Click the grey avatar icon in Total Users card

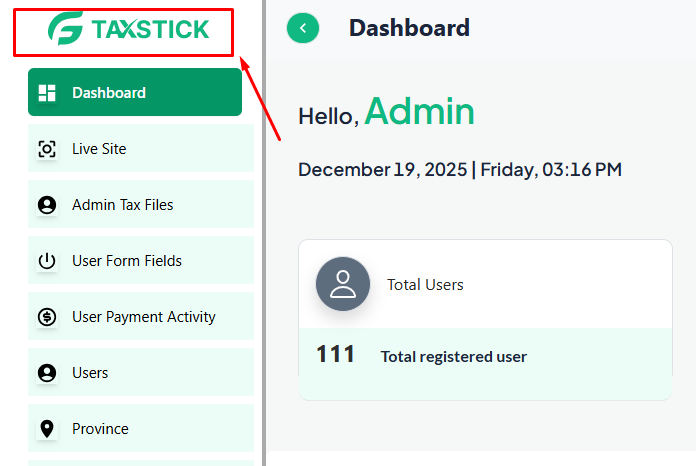(x=343, y=284)
